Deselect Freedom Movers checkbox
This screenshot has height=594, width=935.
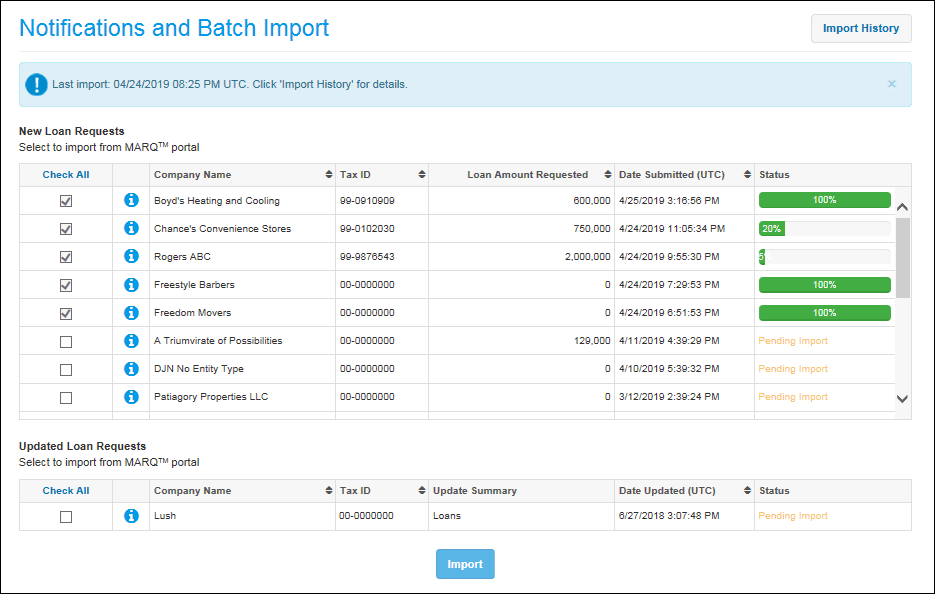click(66, 313)
